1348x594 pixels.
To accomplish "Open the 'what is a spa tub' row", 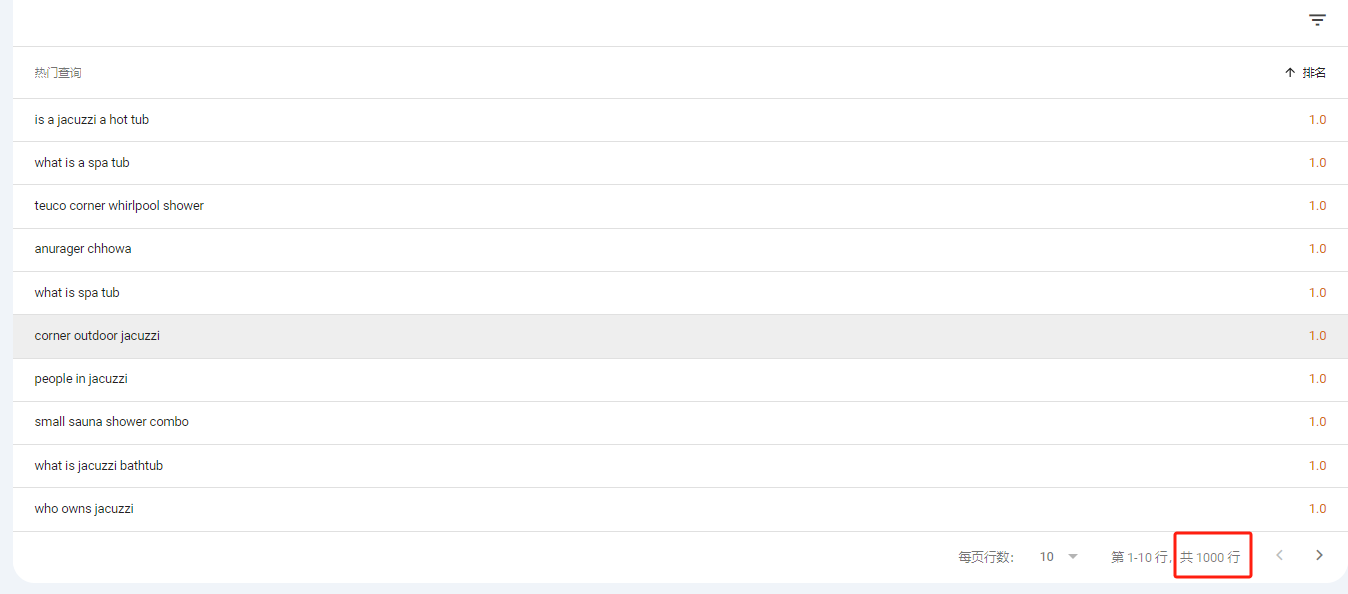I will click(x=680, y=163).
